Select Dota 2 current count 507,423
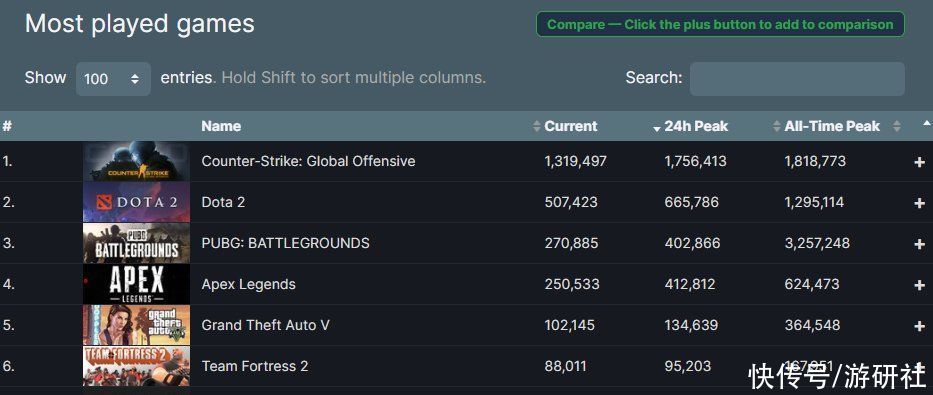Image resolution: width=933 pixels, height=395 pixels. coord(571,202)
